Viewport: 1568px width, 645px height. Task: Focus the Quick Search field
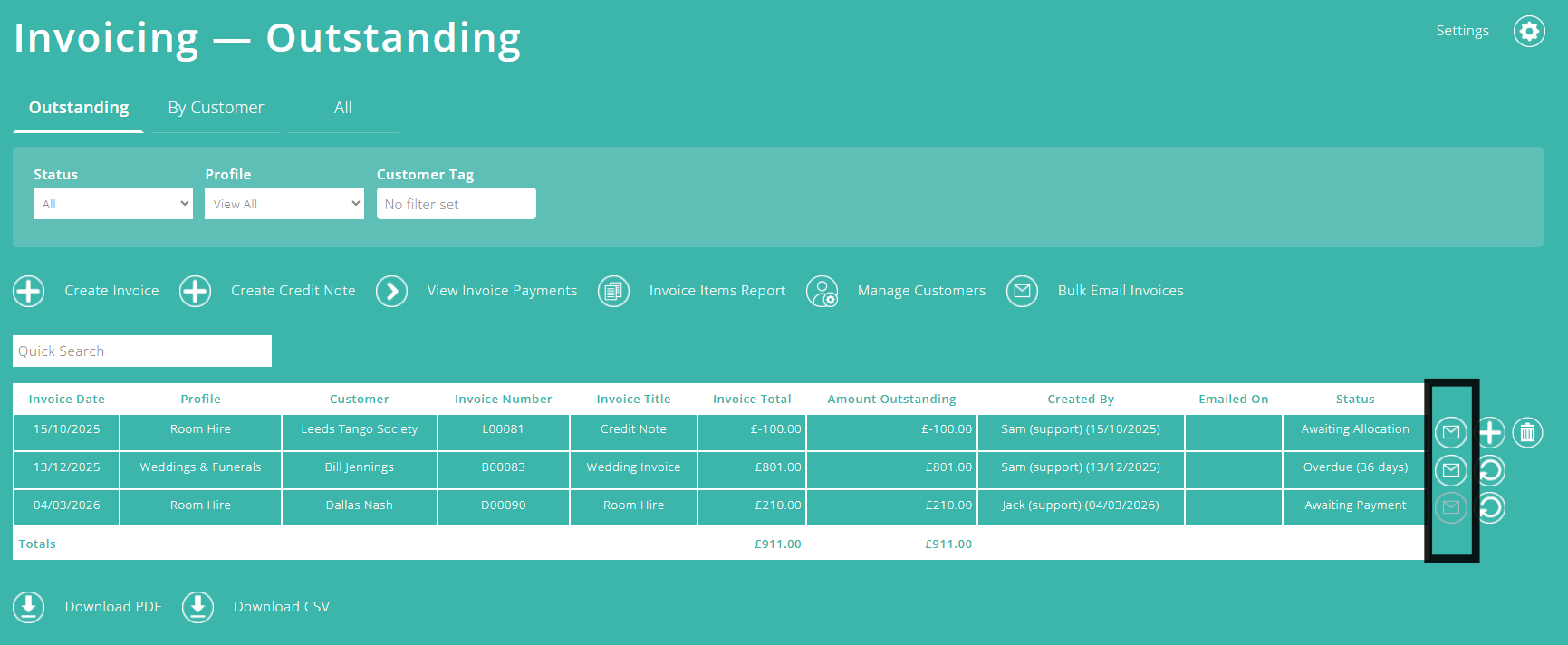point(142,351)
